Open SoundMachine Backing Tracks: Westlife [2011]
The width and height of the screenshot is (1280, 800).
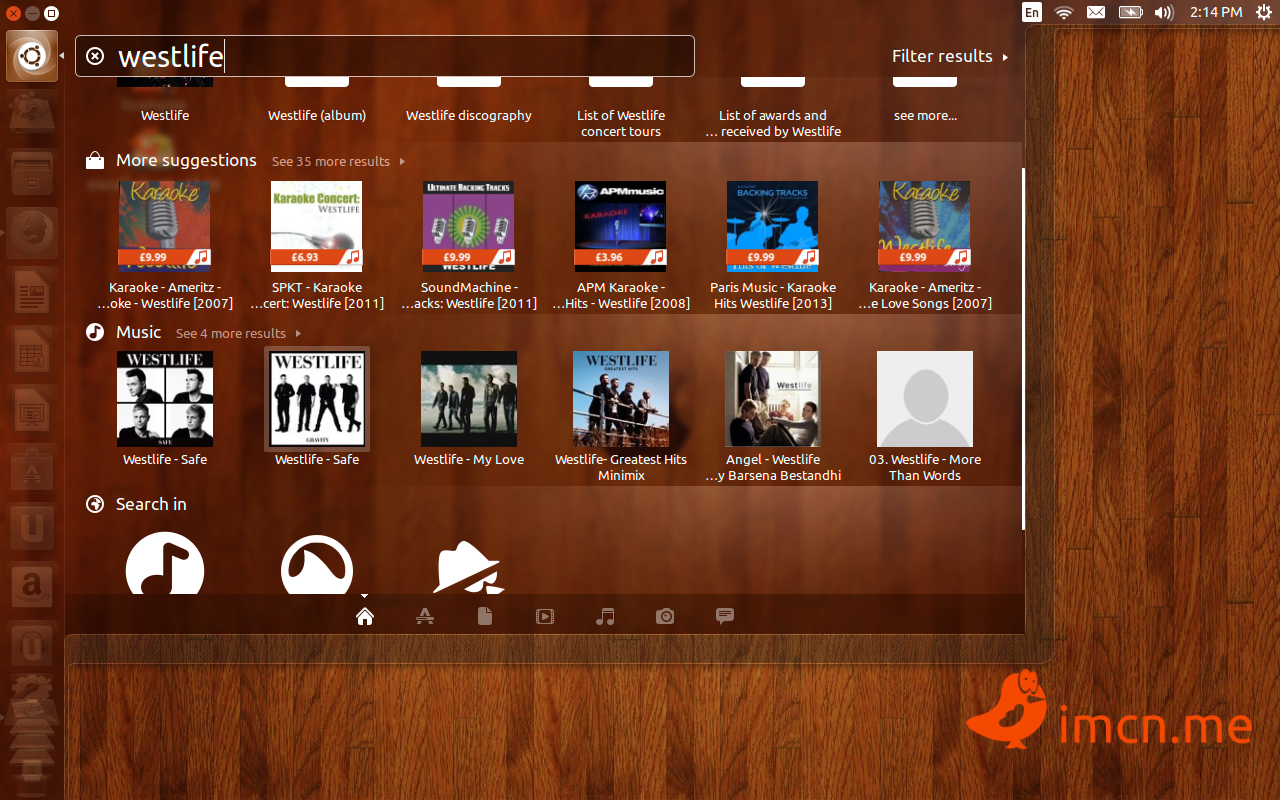(469, 245)
